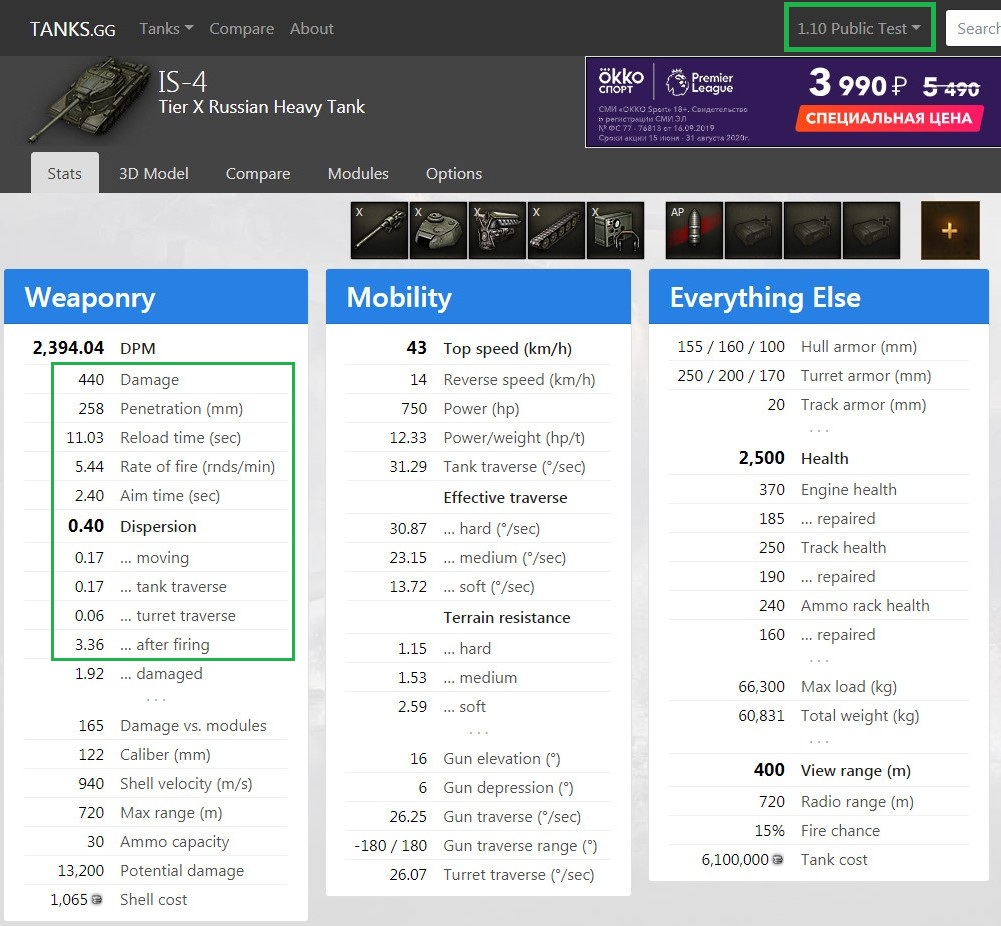The image size is (1001, 926).
Task: Go to the Options tab
Action: 453,174
